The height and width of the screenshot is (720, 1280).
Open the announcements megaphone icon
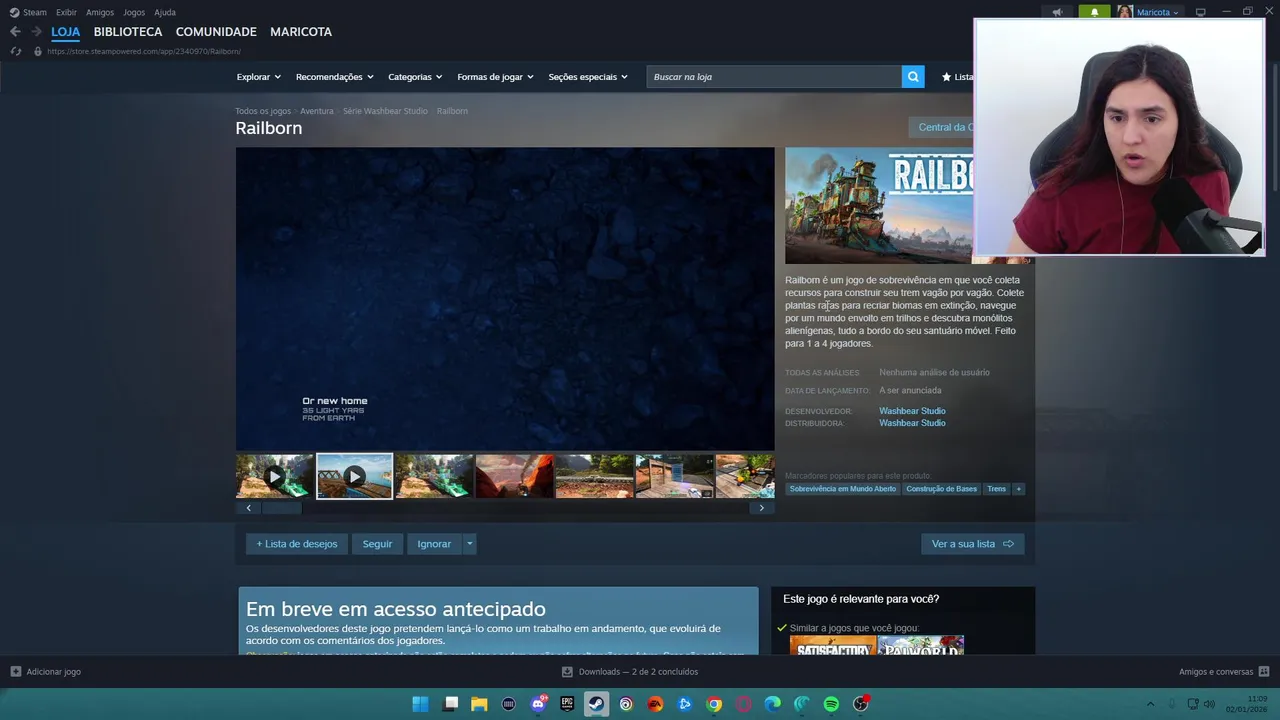pos(1057,12)
